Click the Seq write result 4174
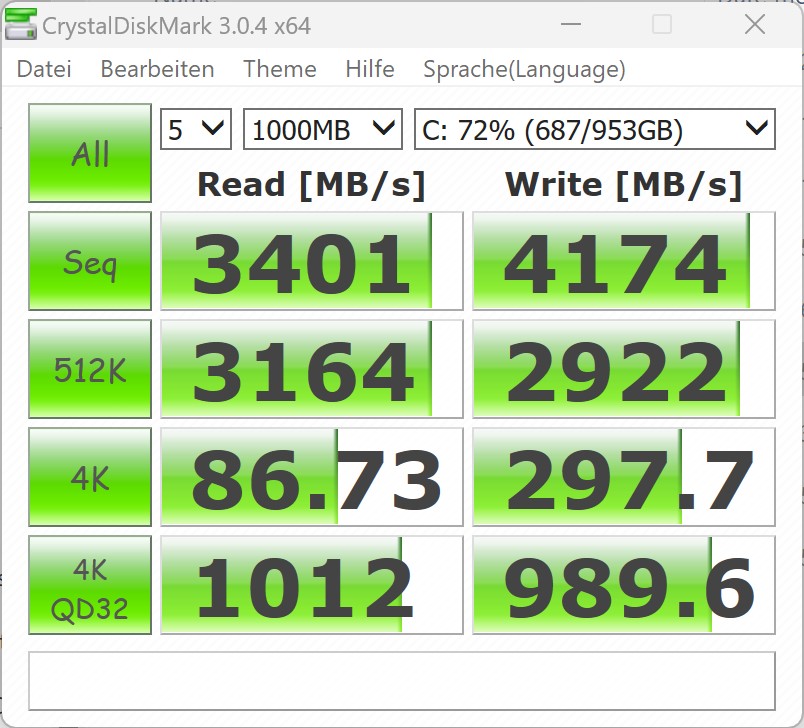804x728 pixels. point(624,261)
